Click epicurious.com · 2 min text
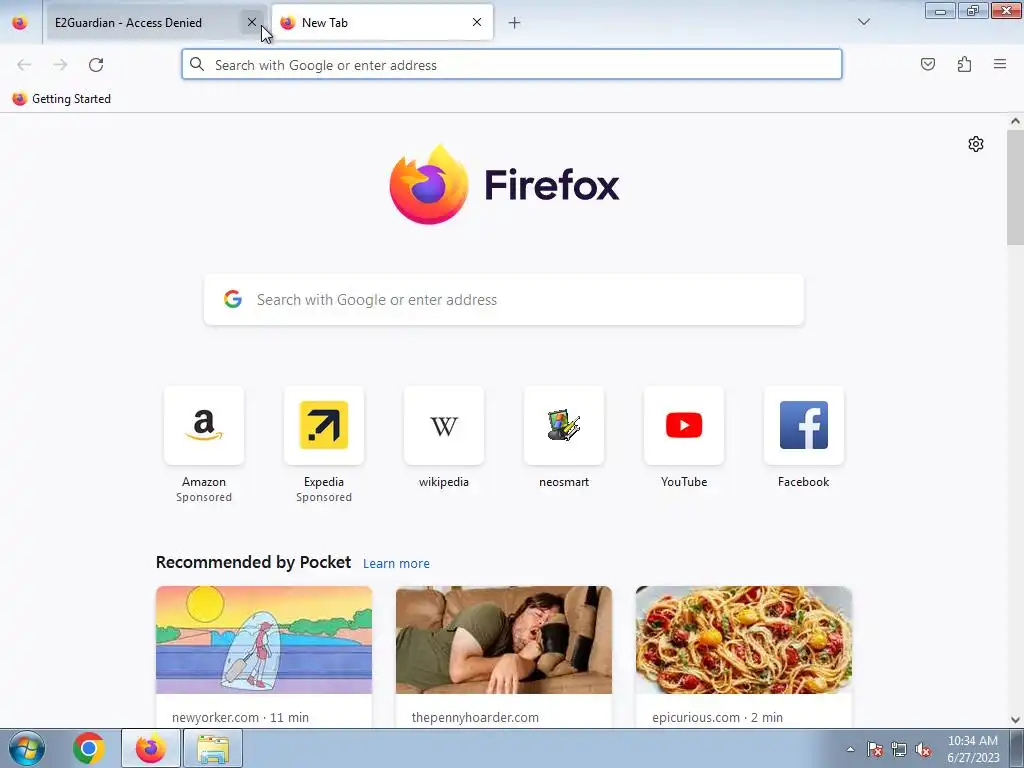1024x768 pixels. [718, 717]
